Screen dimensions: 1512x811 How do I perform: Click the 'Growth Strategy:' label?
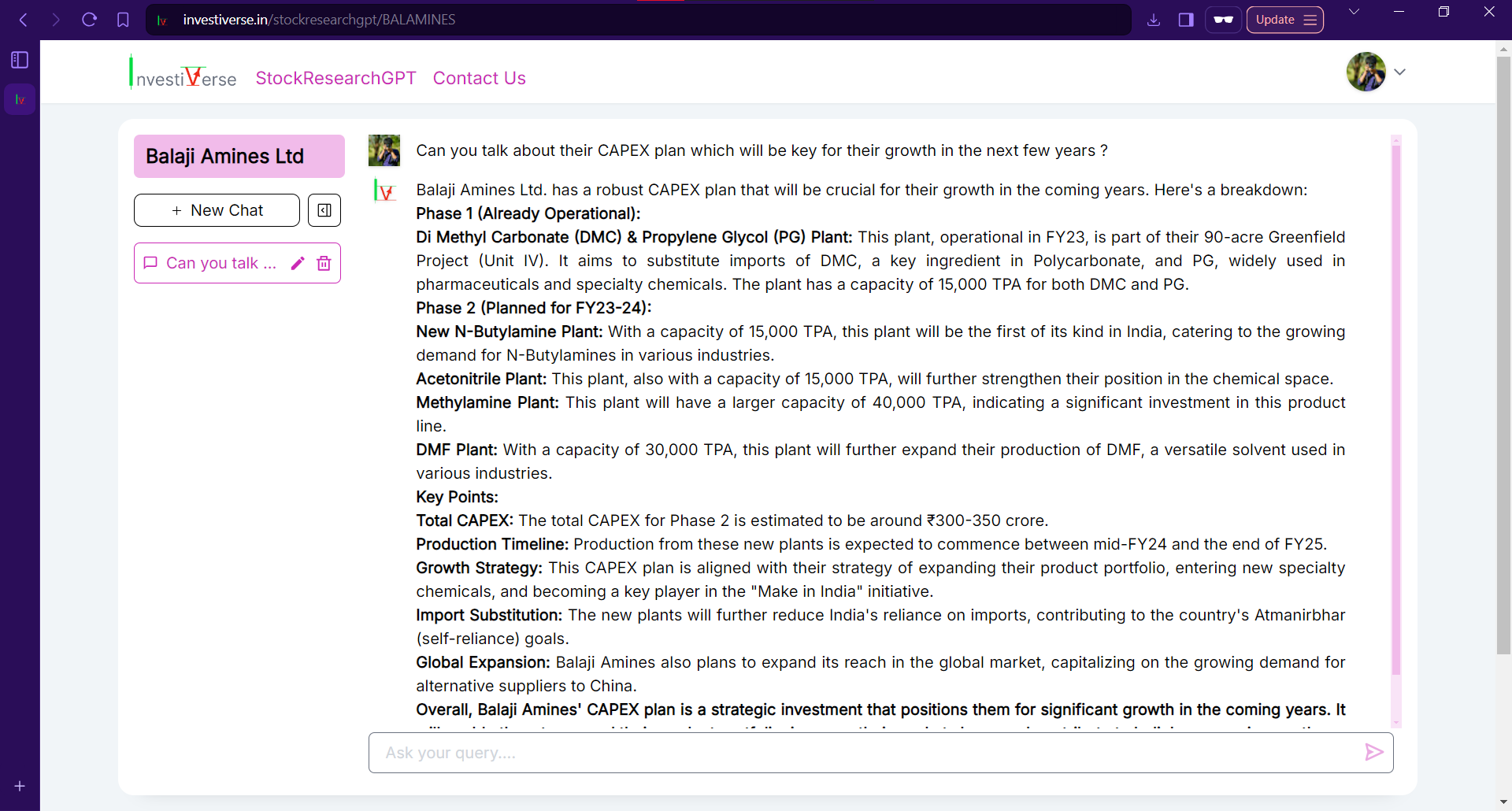pos(479,568)
